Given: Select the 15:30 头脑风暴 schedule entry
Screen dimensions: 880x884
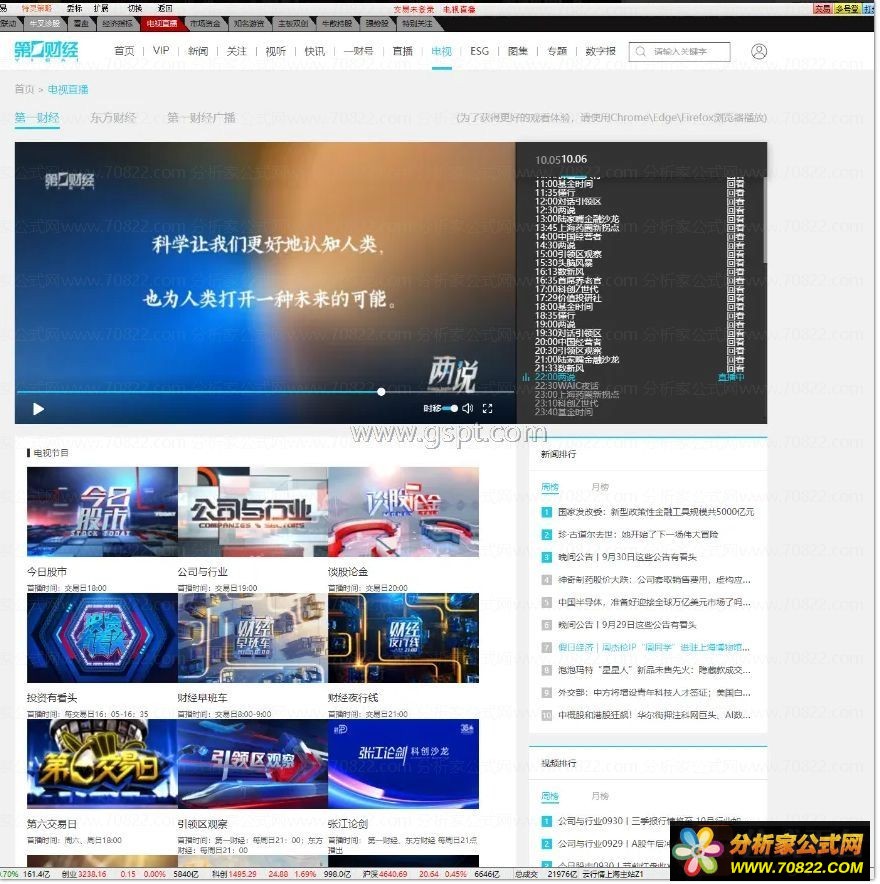Looking at the screenshot, I should [x=563, y=263].
